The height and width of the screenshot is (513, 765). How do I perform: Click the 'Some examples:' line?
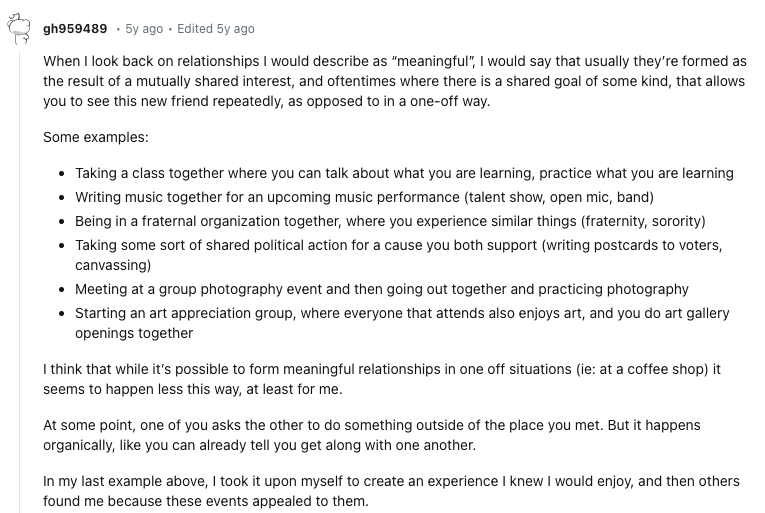[x=96, y=137]
